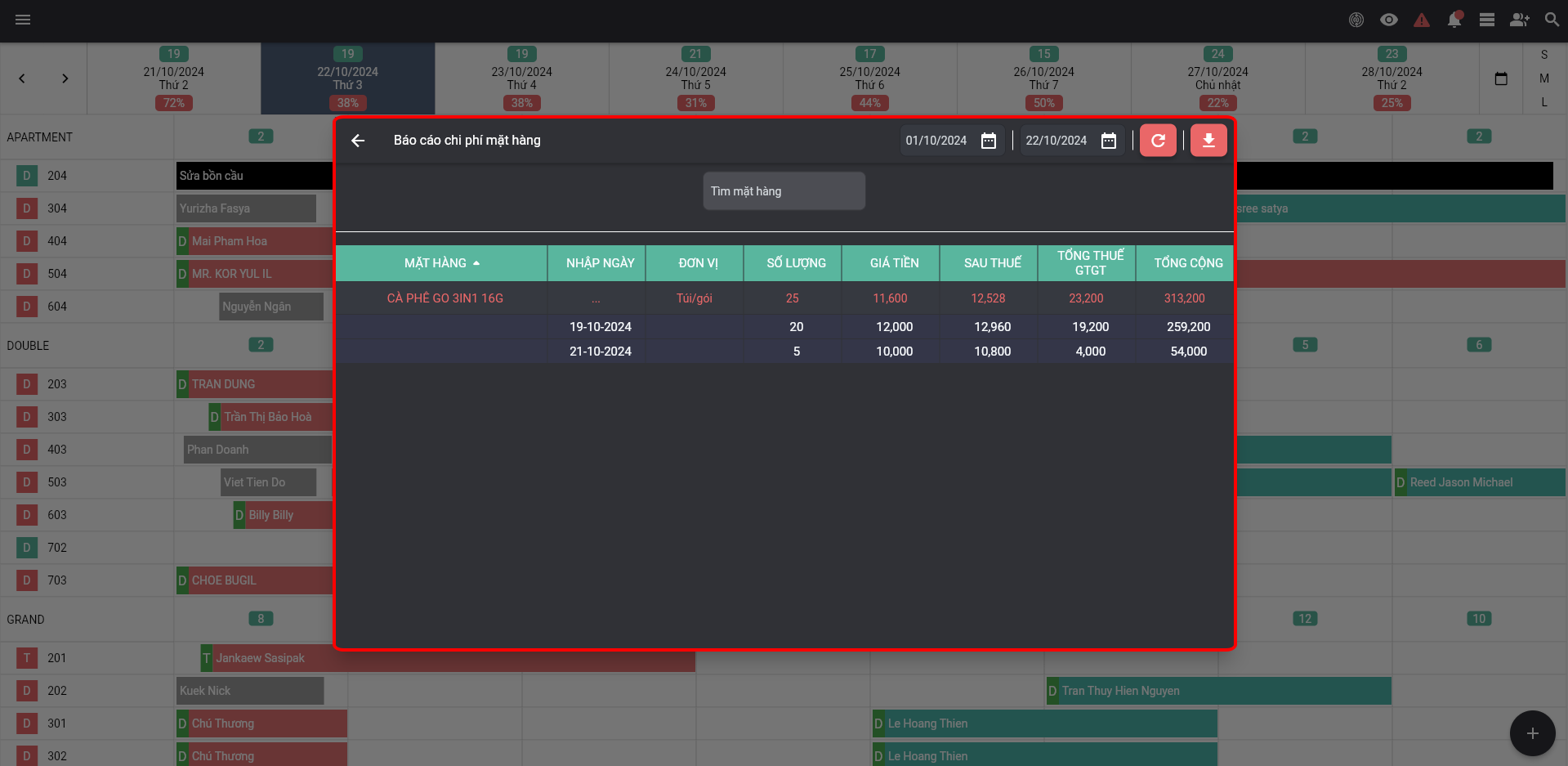Image resolution: width=1568 pixels, height=766 pixels.
Task: Open Kuek Nick booking in room 202
Action: coord(250,691)
